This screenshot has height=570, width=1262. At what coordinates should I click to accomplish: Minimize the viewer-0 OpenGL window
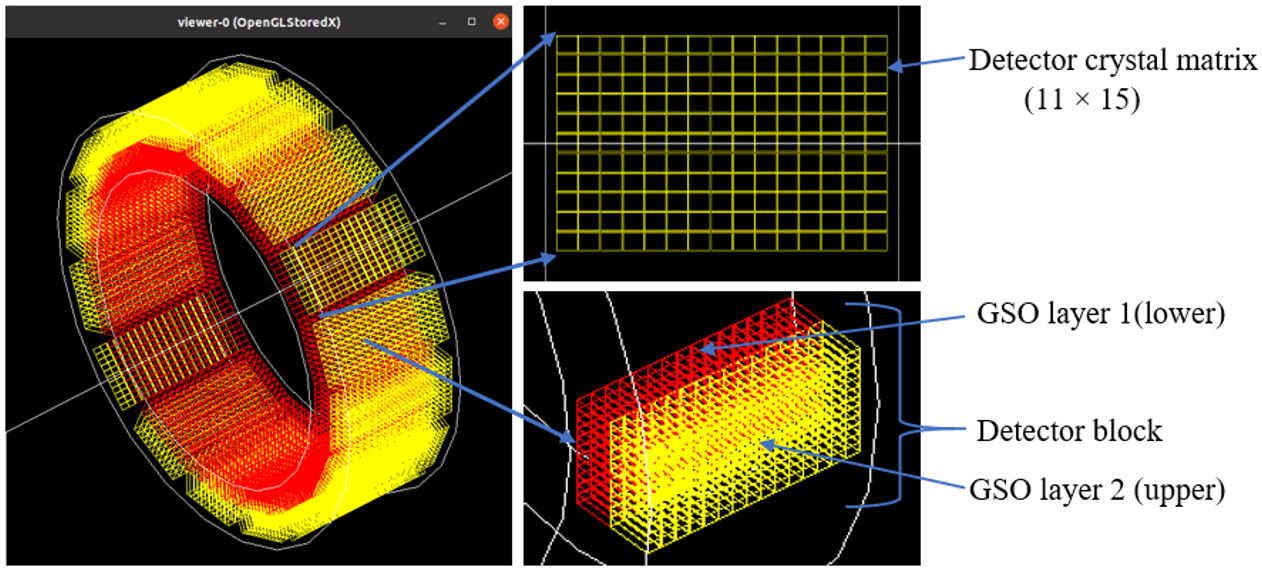(443, 21)
